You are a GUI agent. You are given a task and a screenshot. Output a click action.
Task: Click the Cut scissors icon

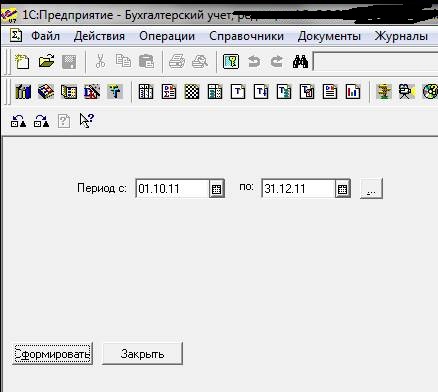pyautogui.click(x=100, y=62)
